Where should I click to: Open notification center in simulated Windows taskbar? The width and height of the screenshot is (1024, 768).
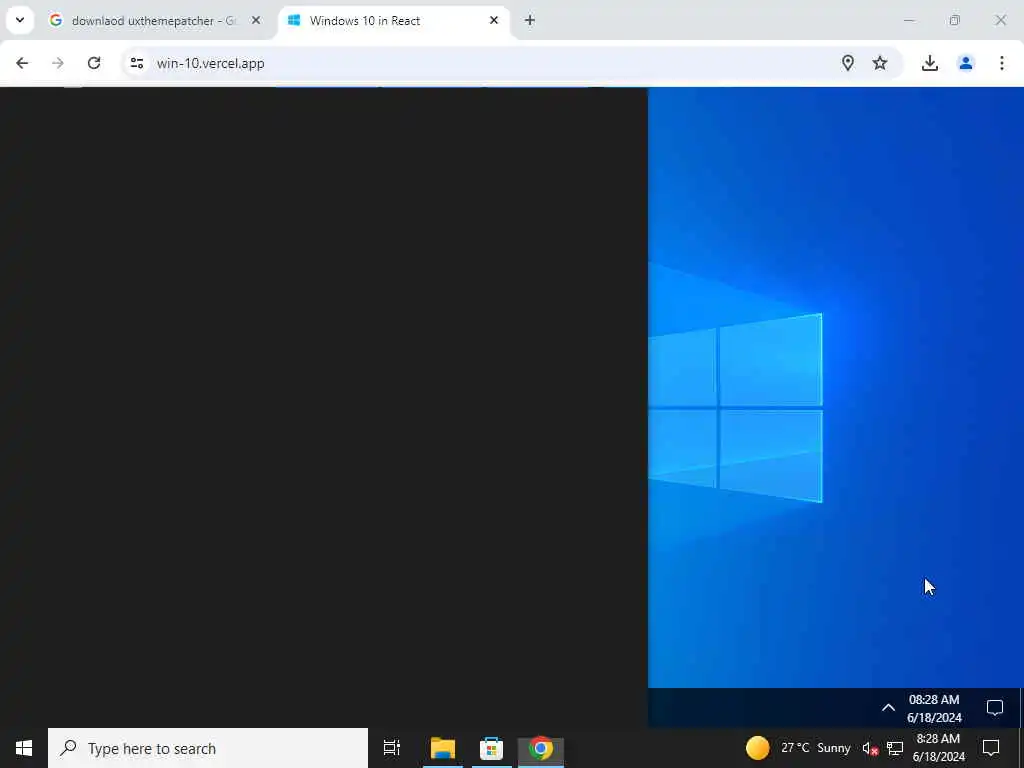pos(995,707)
